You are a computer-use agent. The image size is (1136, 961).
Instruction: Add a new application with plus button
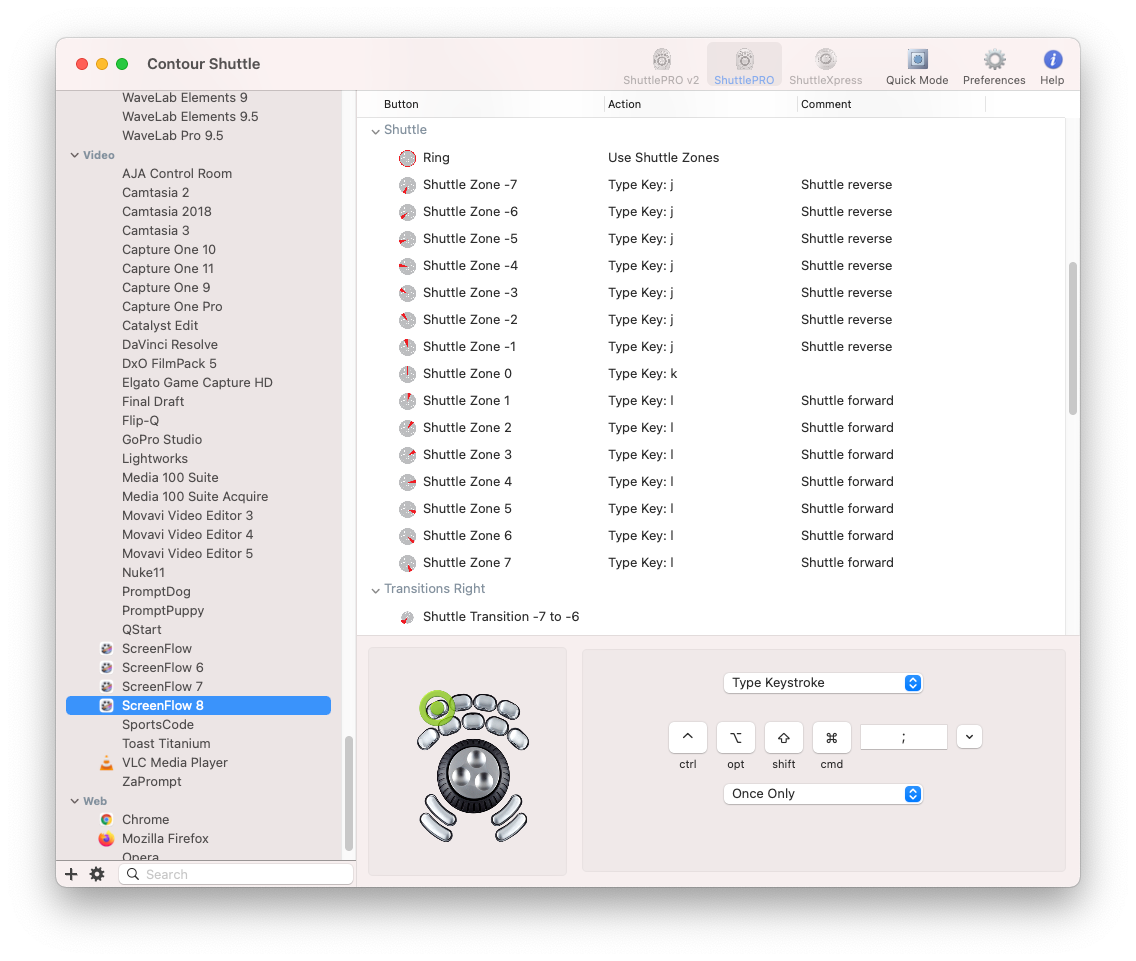tap(71, 874)
